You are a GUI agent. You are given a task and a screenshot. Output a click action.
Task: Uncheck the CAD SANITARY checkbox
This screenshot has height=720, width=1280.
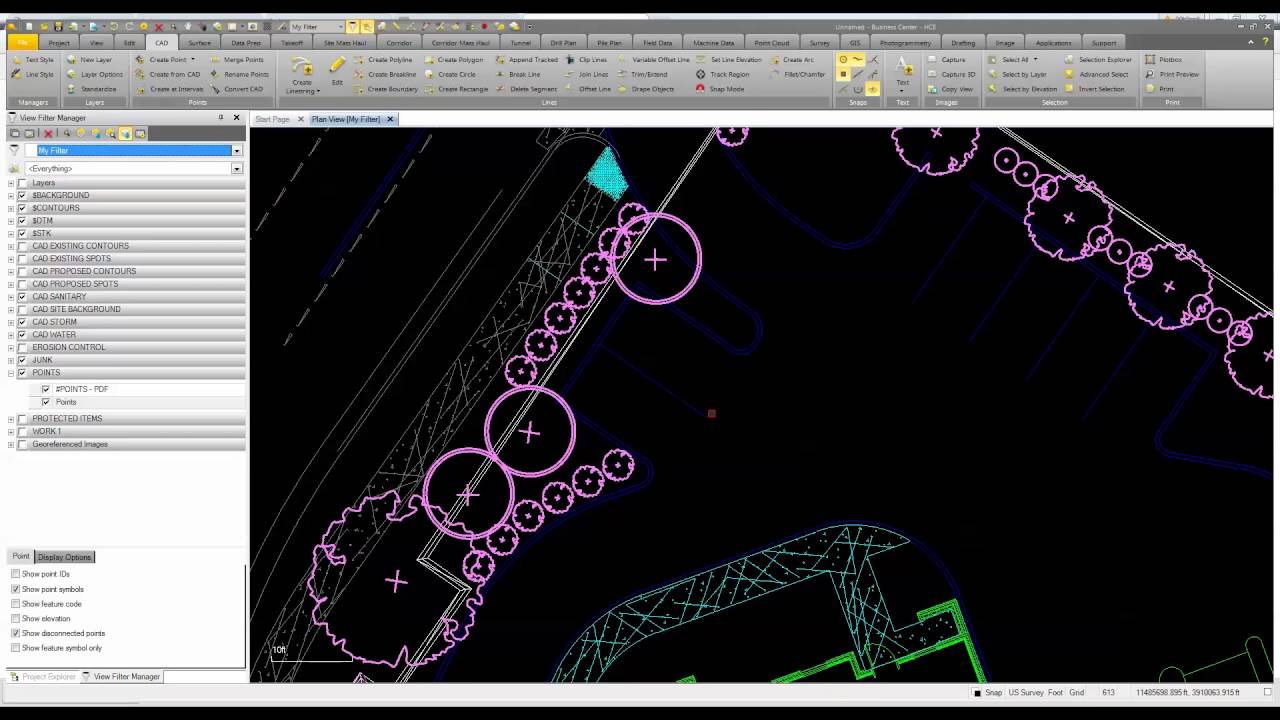(22, 297)
